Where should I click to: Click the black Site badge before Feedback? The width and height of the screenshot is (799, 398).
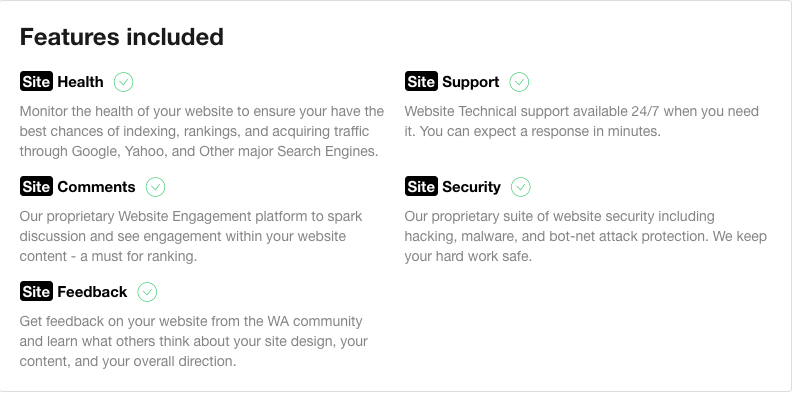click(x=36, y=291)
